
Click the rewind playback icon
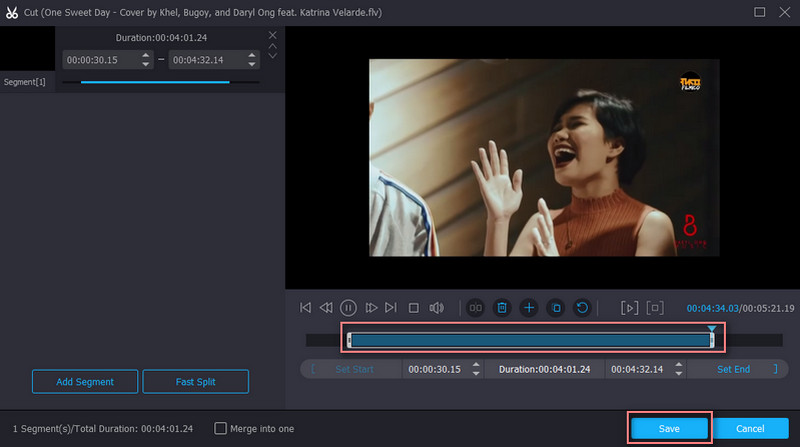327,308
